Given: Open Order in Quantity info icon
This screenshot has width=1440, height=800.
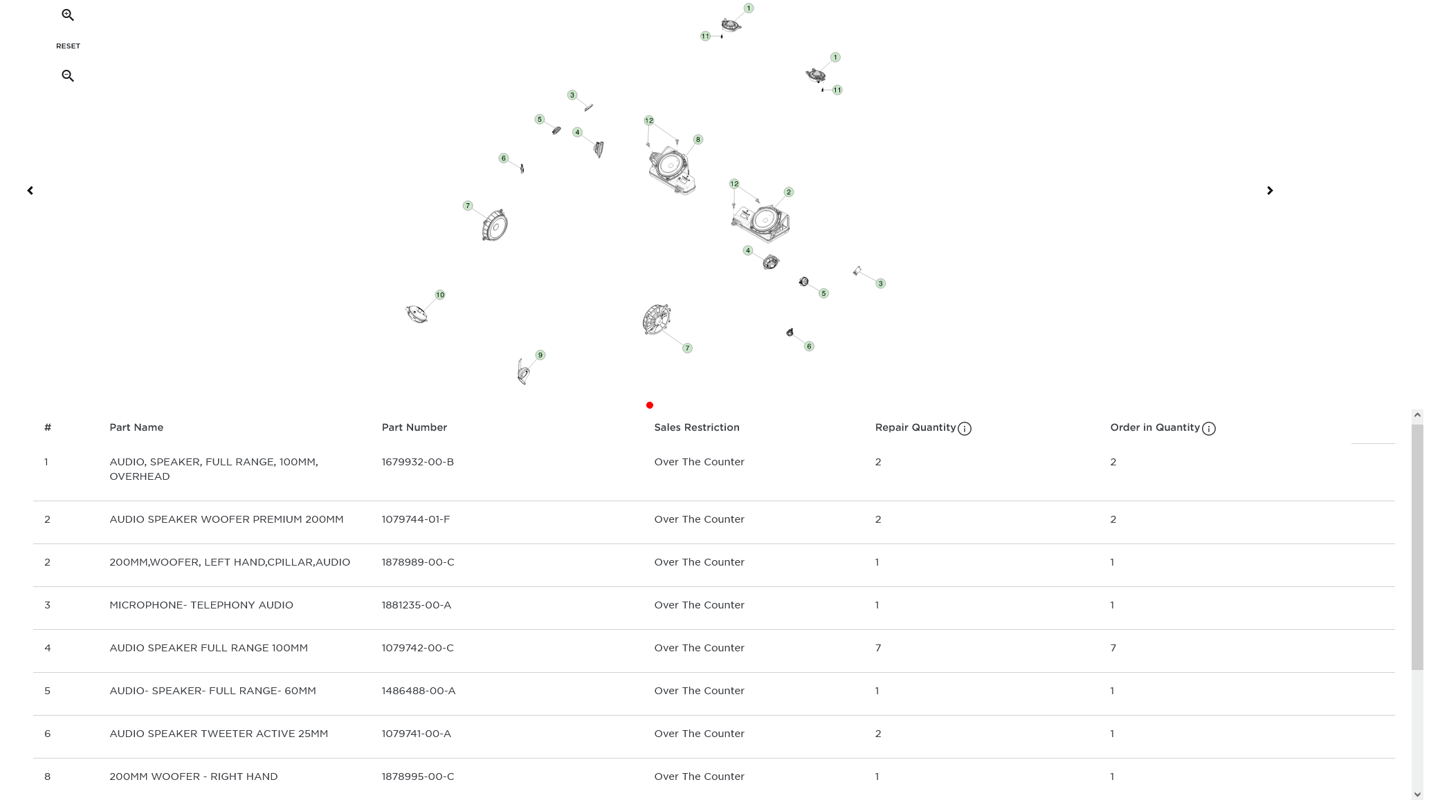Looking at the screenshot, I should tap(1208, 429).
